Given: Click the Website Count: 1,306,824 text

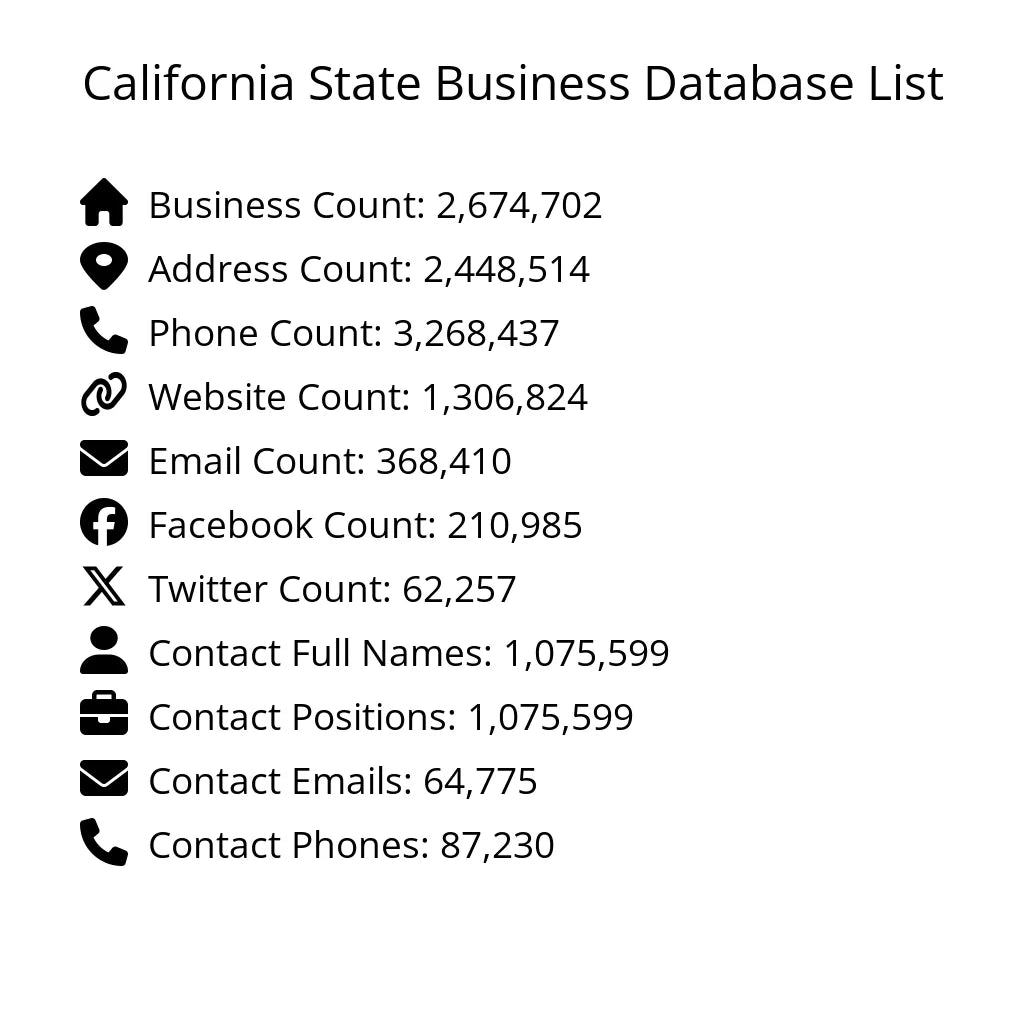Looking at the screenshot, I should coord(368,398).
